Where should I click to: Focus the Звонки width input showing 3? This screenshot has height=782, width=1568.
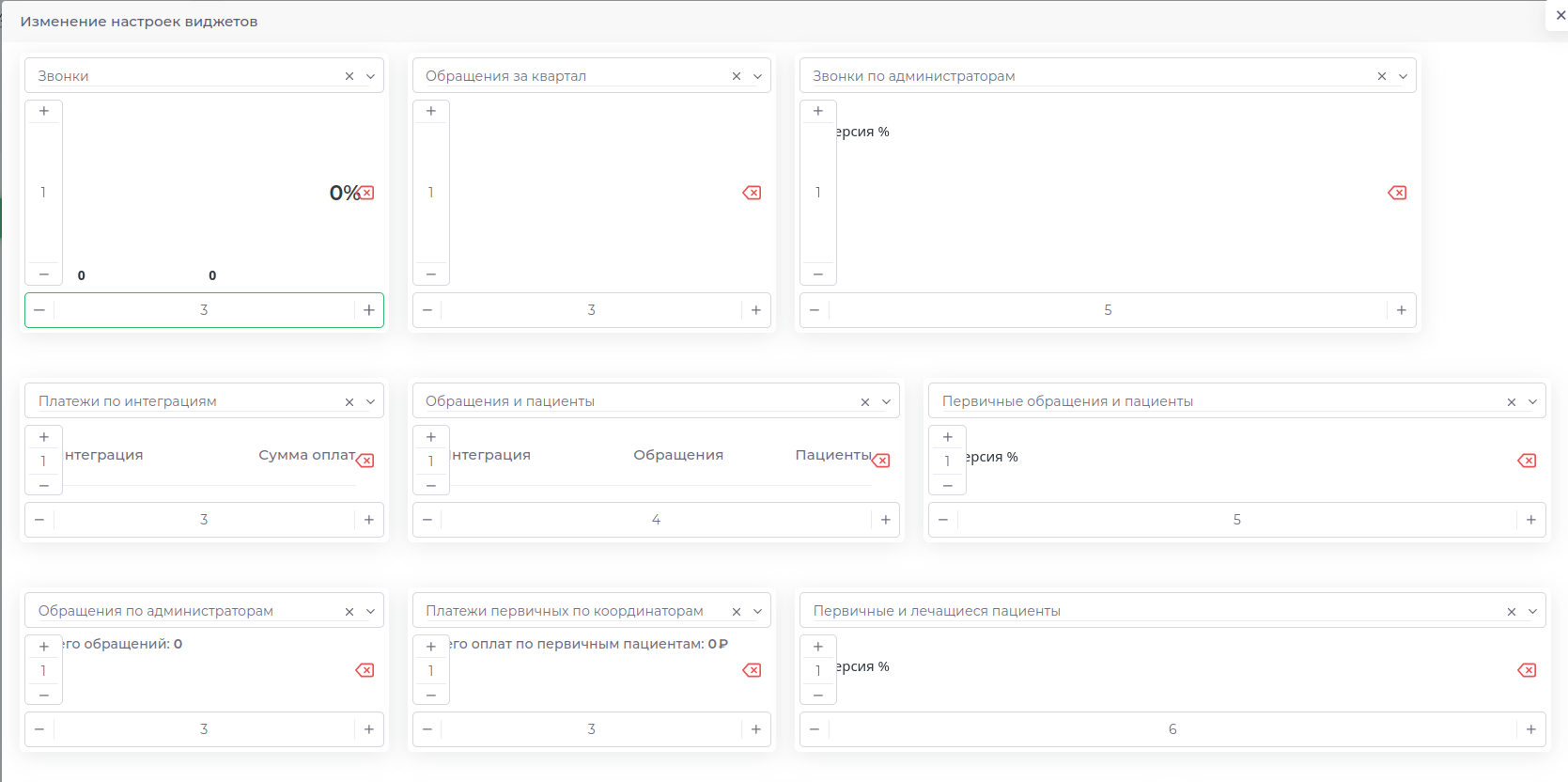tap(204, 310)
